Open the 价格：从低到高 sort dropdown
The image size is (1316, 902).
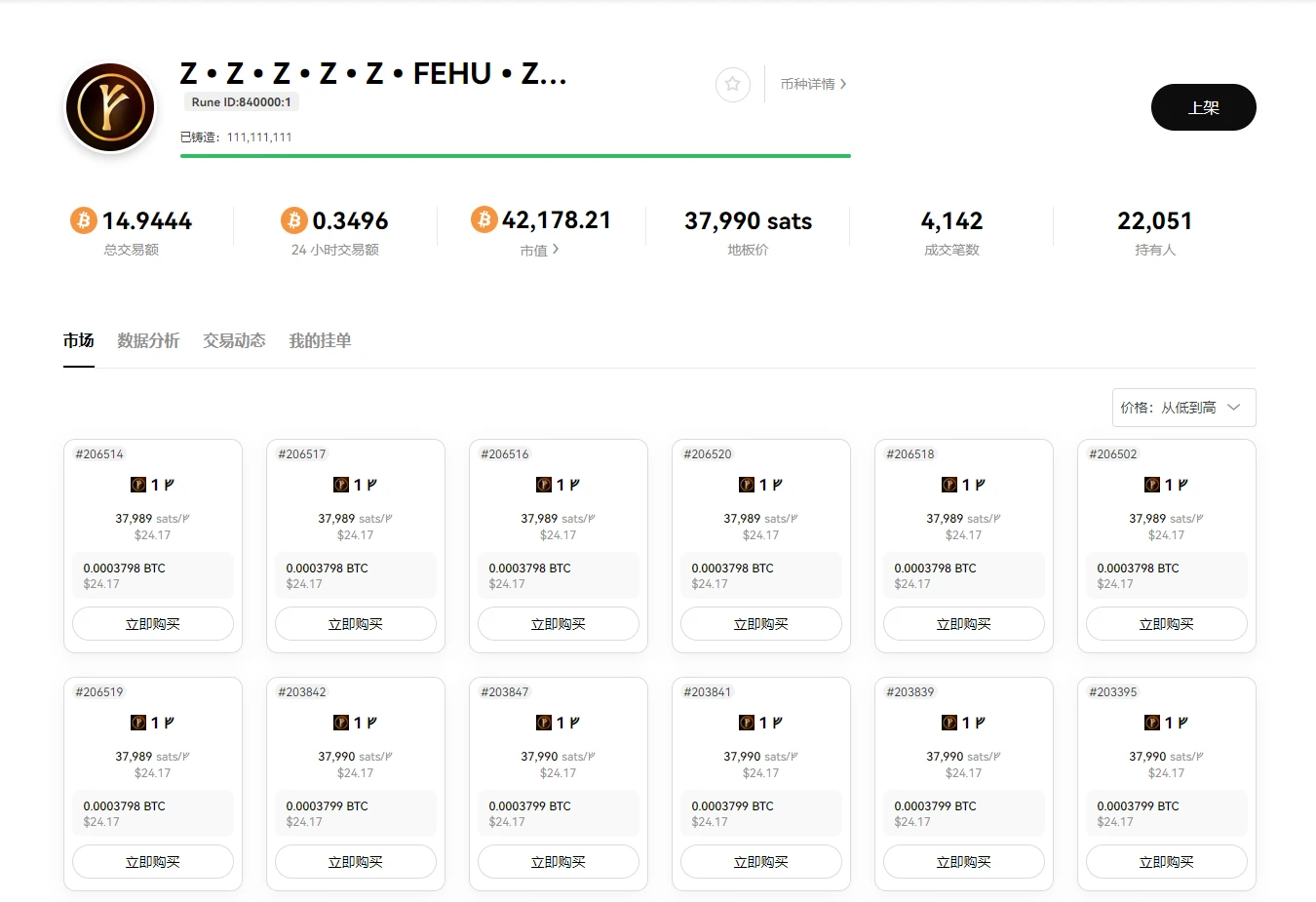pyautogui.click(x=1182, y=408)
